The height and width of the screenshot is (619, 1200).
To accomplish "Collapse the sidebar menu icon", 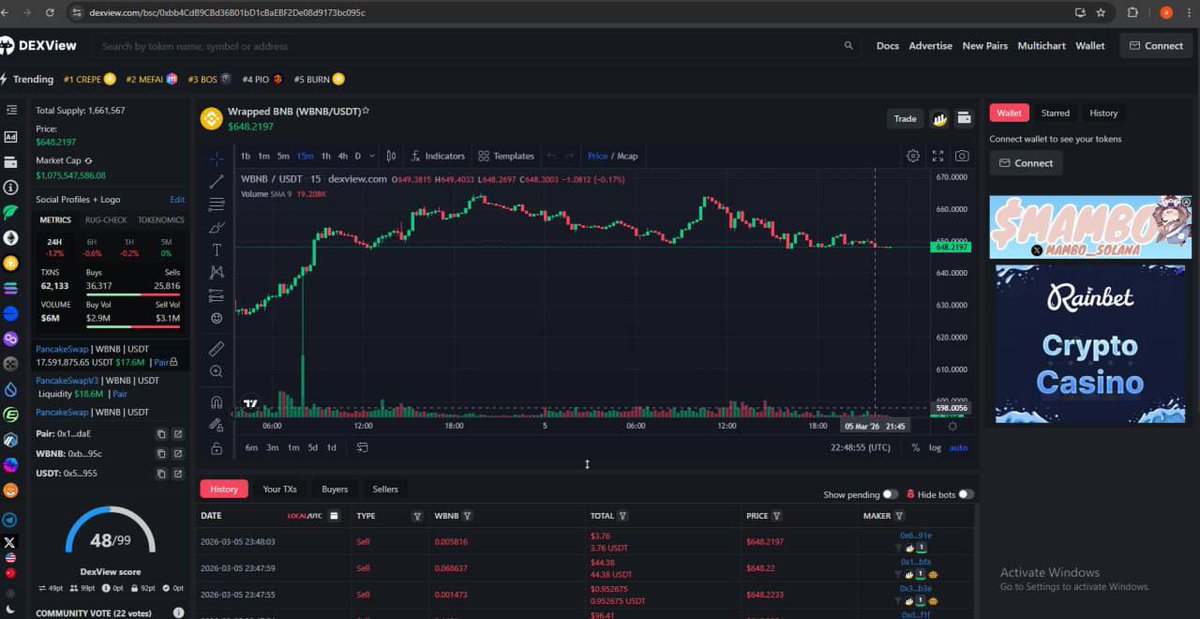I will point(11,110).
